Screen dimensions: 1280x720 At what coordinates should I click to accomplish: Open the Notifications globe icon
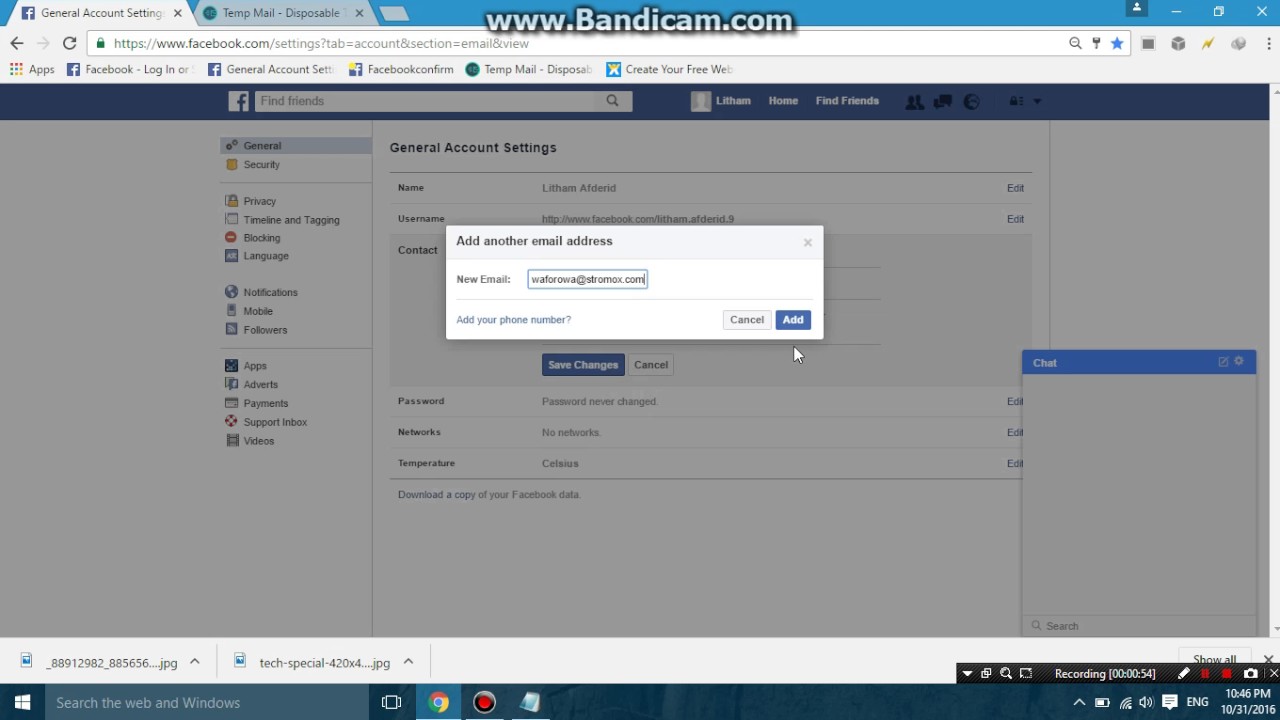[x=971, y=101]
